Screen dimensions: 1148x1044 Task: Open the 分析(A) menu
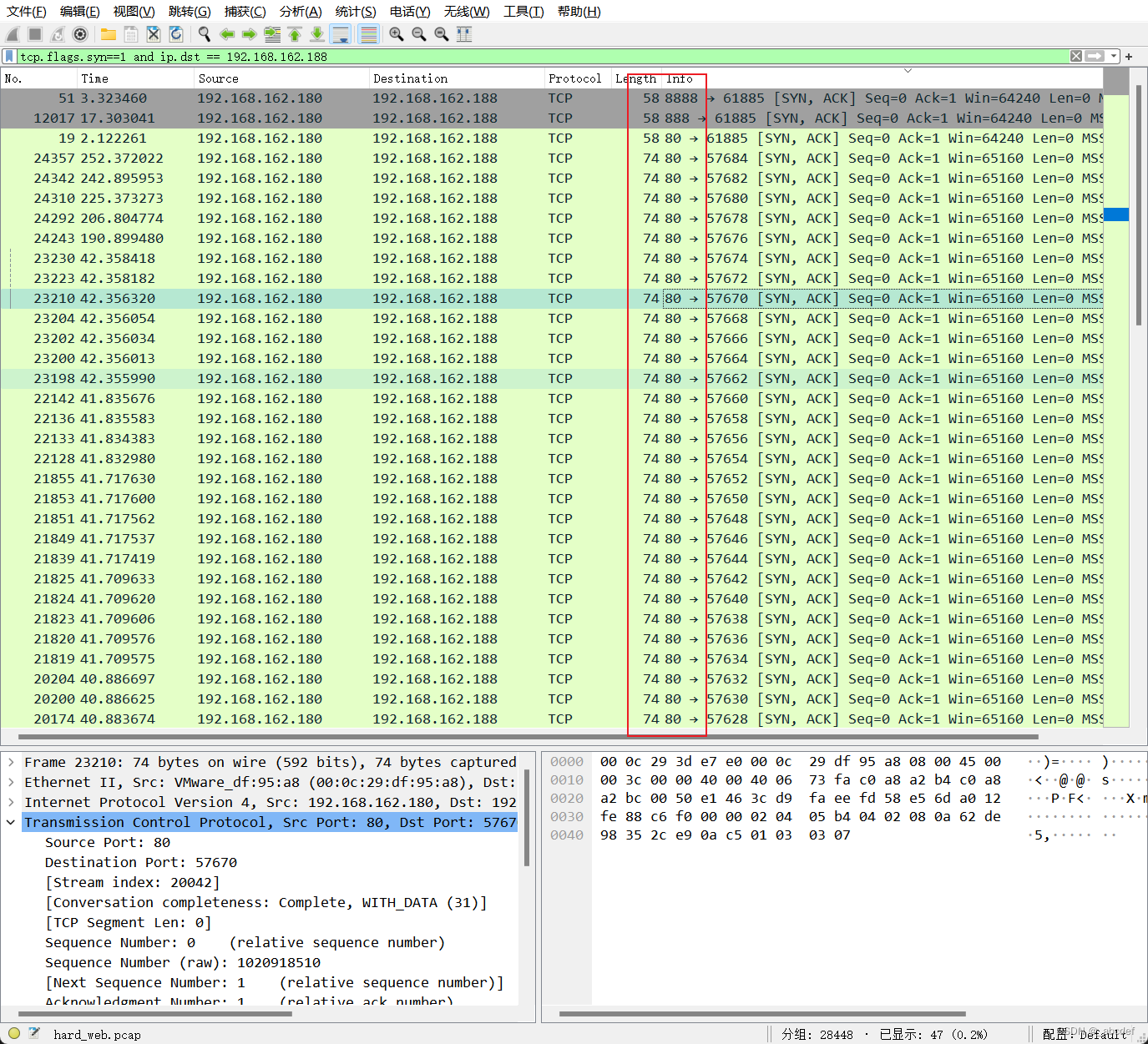[x=301, y=12]
